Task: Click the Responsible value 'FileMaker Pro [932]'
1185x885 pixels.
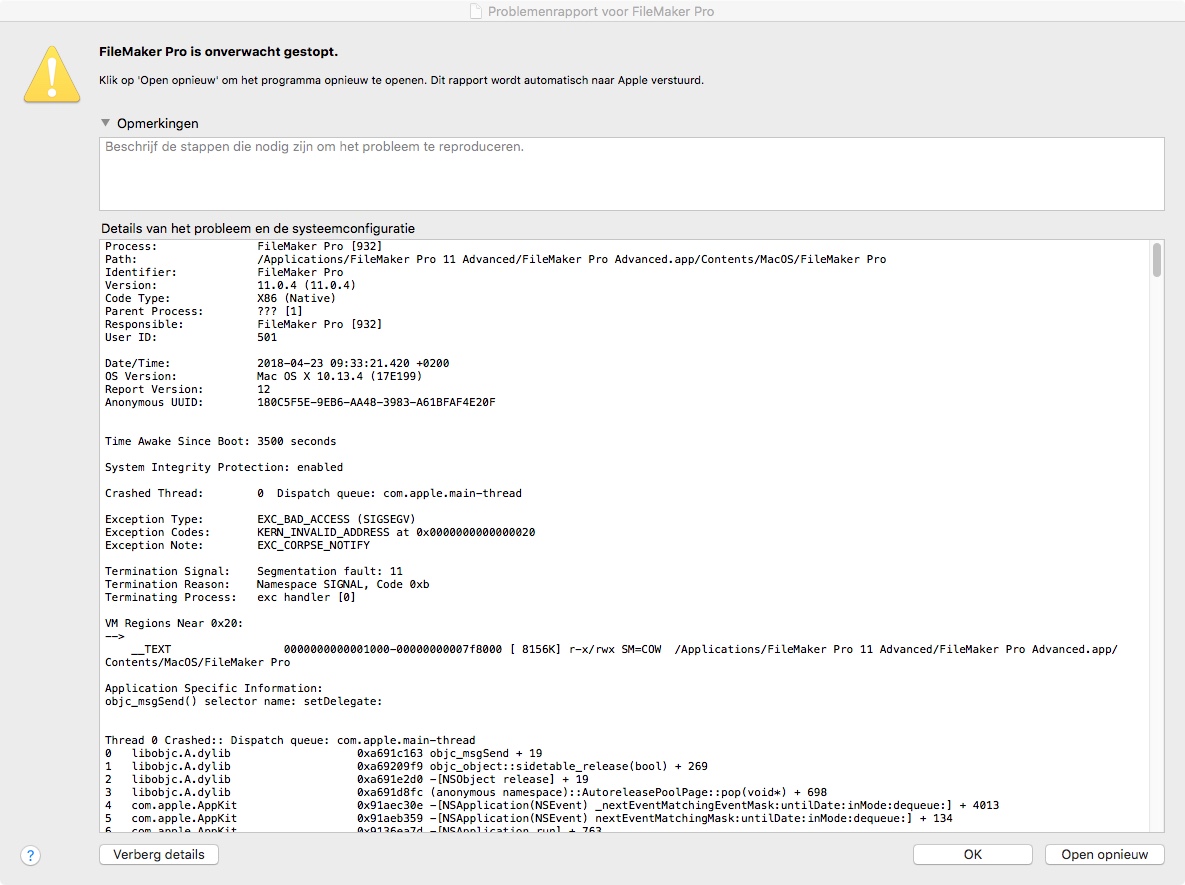Action: click(x=320, y=324)
